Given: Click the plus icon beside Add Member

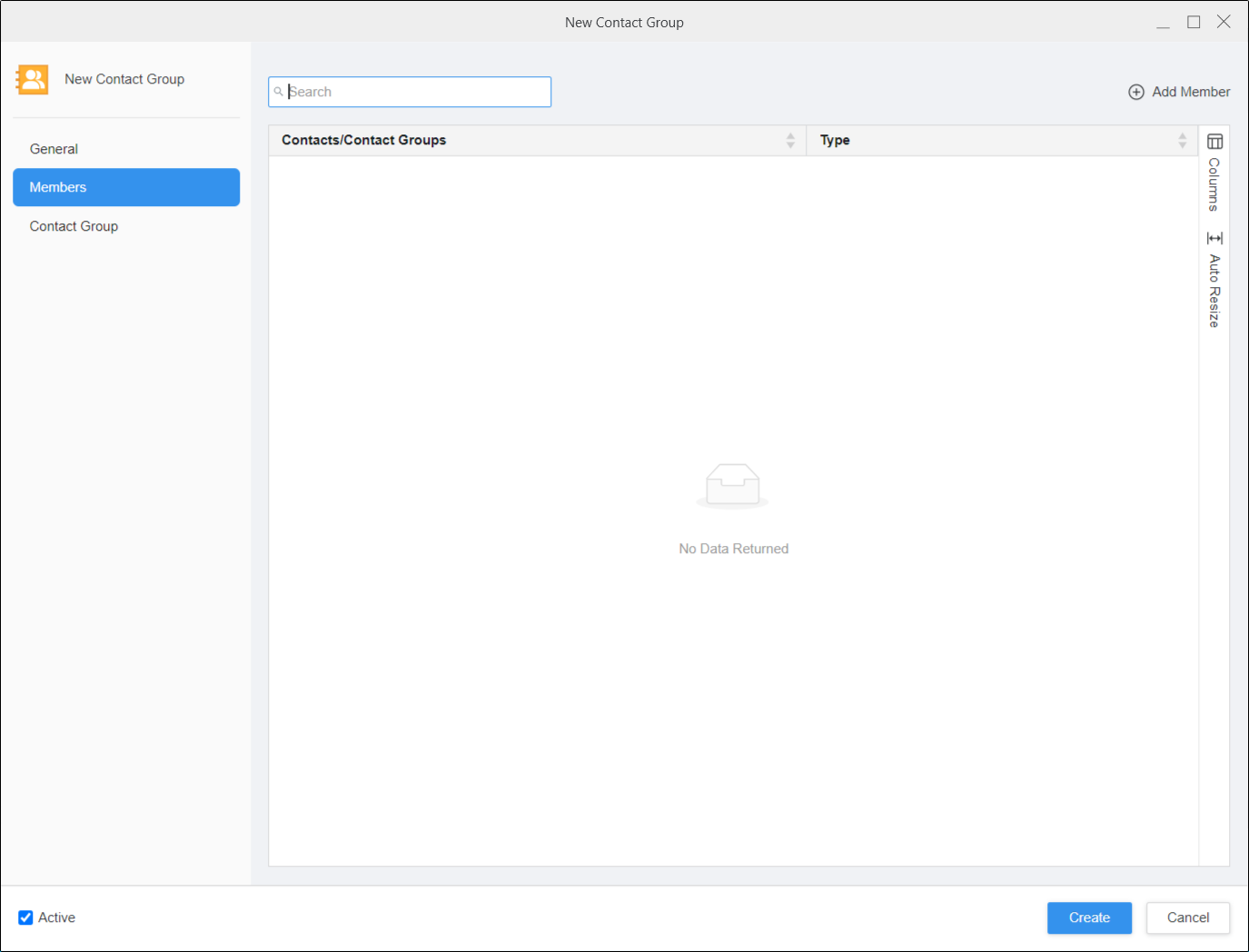Looking at the screenshot, I should (1135, 92).
